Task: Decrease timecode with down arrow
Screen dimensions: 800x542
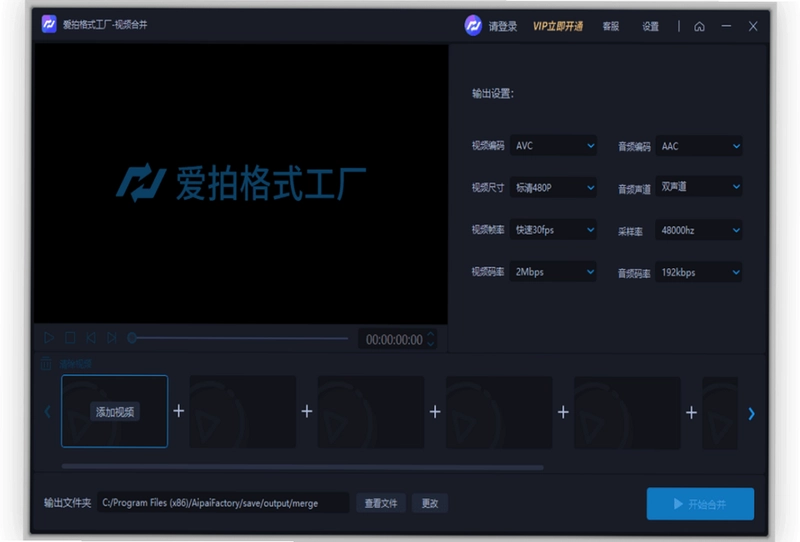Action: point(431,344)
